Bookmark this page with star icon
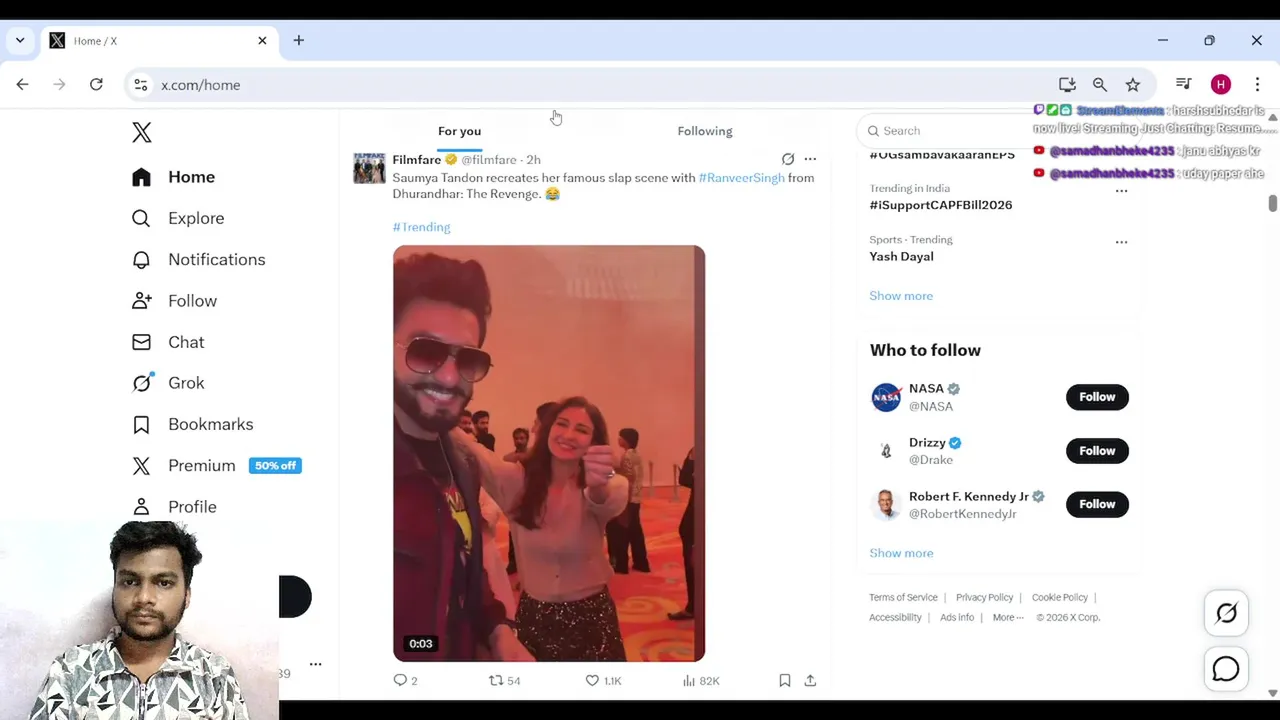The width and height of the screenshot is (1280, 720). pyautogui.click(x=1132, y=85)
